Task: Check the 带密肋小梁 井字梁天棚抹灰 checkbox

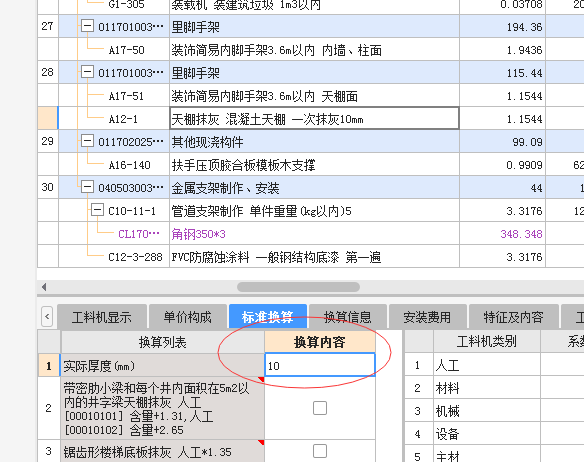Action: pyautogui.click(x=320, y=408)
